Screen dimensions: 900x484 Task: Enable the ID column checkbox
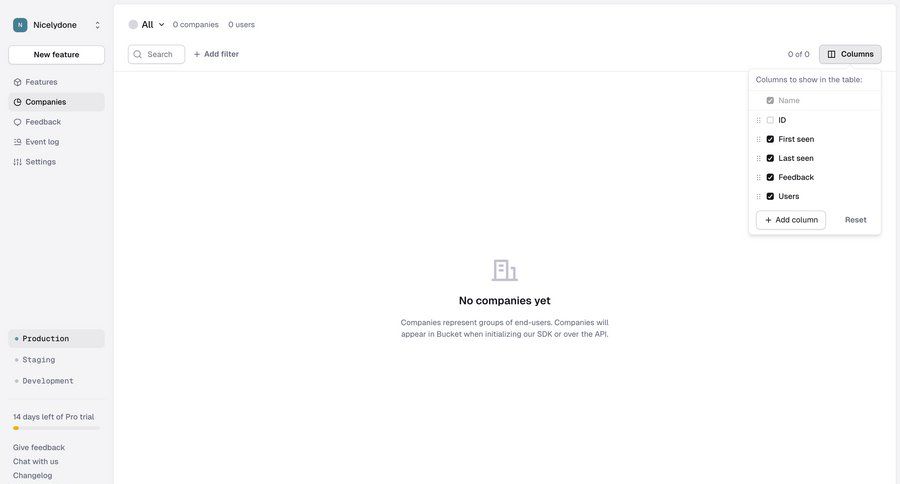point(770,120)
